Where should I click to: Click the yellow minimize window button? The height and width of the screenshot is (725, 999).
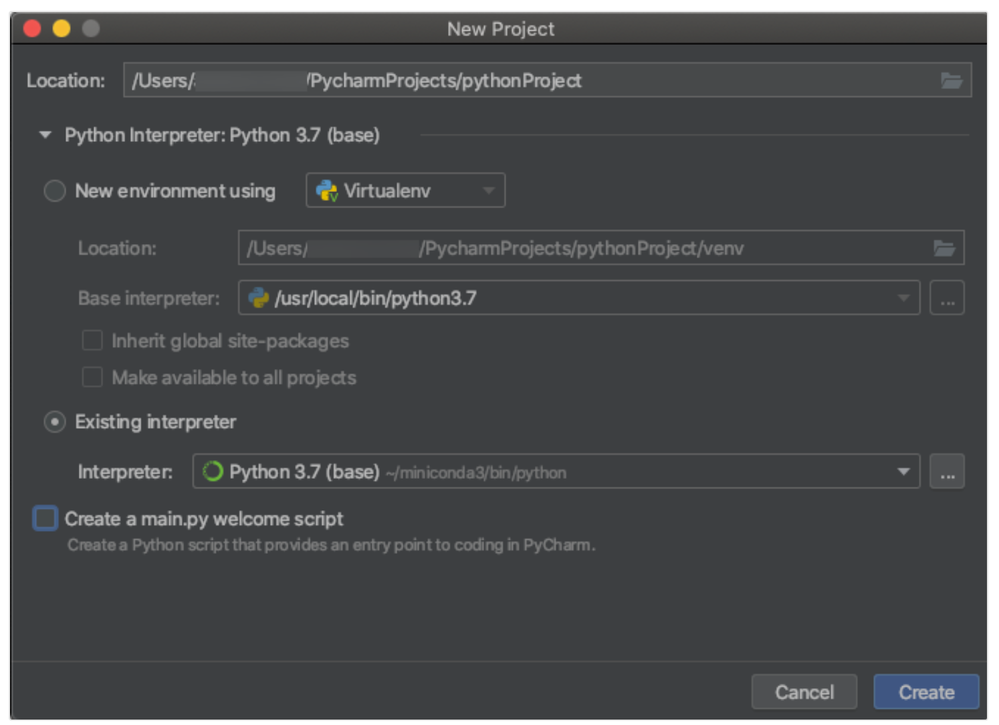pyautogui.click(x=61, y=29)
